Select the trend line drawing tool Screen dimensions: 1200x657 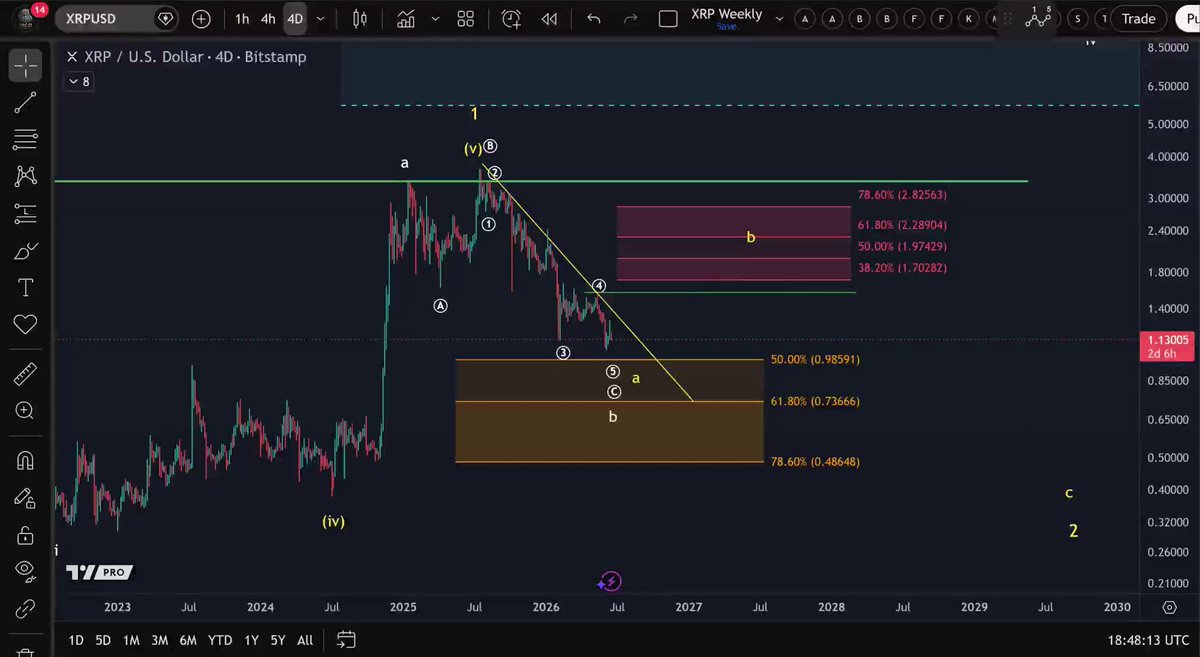25,102
